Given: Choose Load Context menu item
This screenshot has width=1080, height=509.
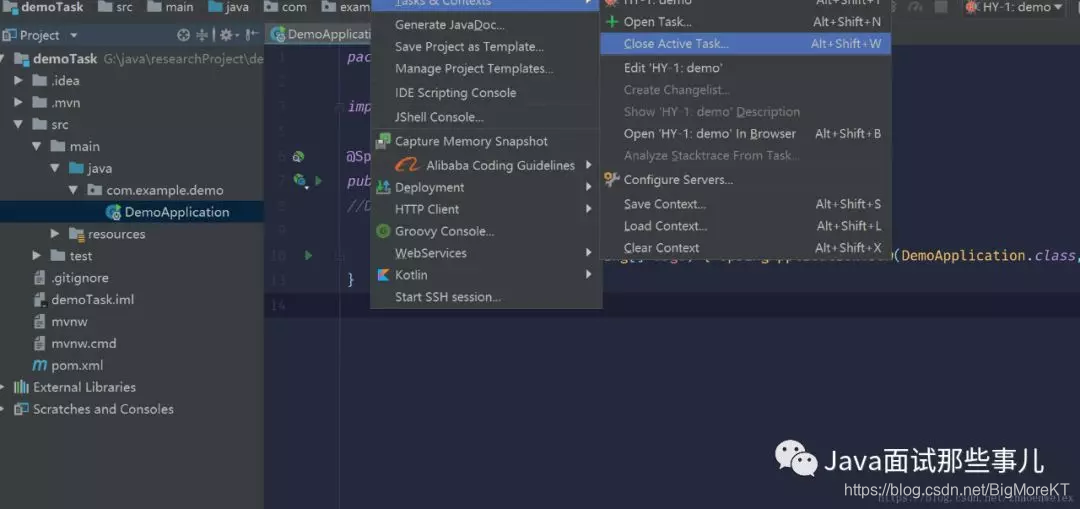Looking at the screenshot, I should point(746,226).
